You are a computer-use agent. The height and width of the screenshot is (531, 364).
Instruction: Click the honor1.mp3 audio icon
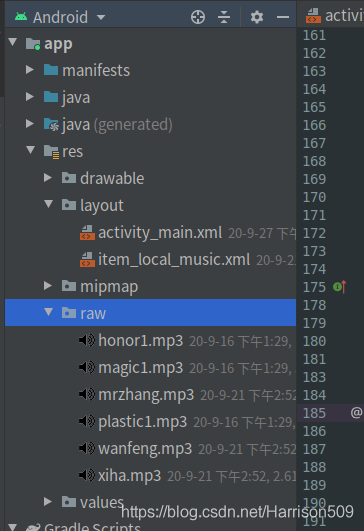(x=87, y=340)
